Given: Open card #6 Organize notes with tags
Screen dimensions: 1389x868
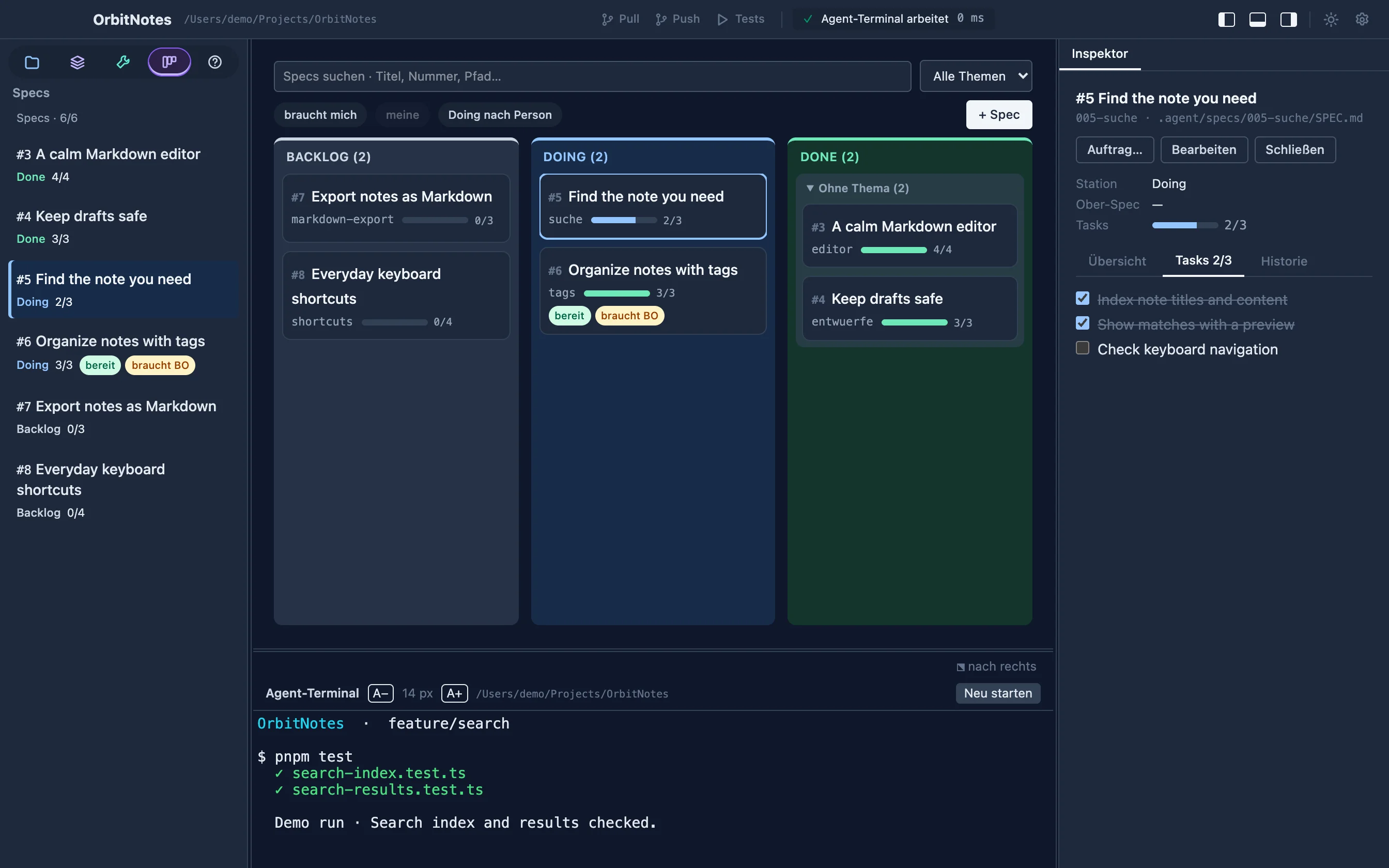Looking at the screenshot, I should click(x=653, y=291).
